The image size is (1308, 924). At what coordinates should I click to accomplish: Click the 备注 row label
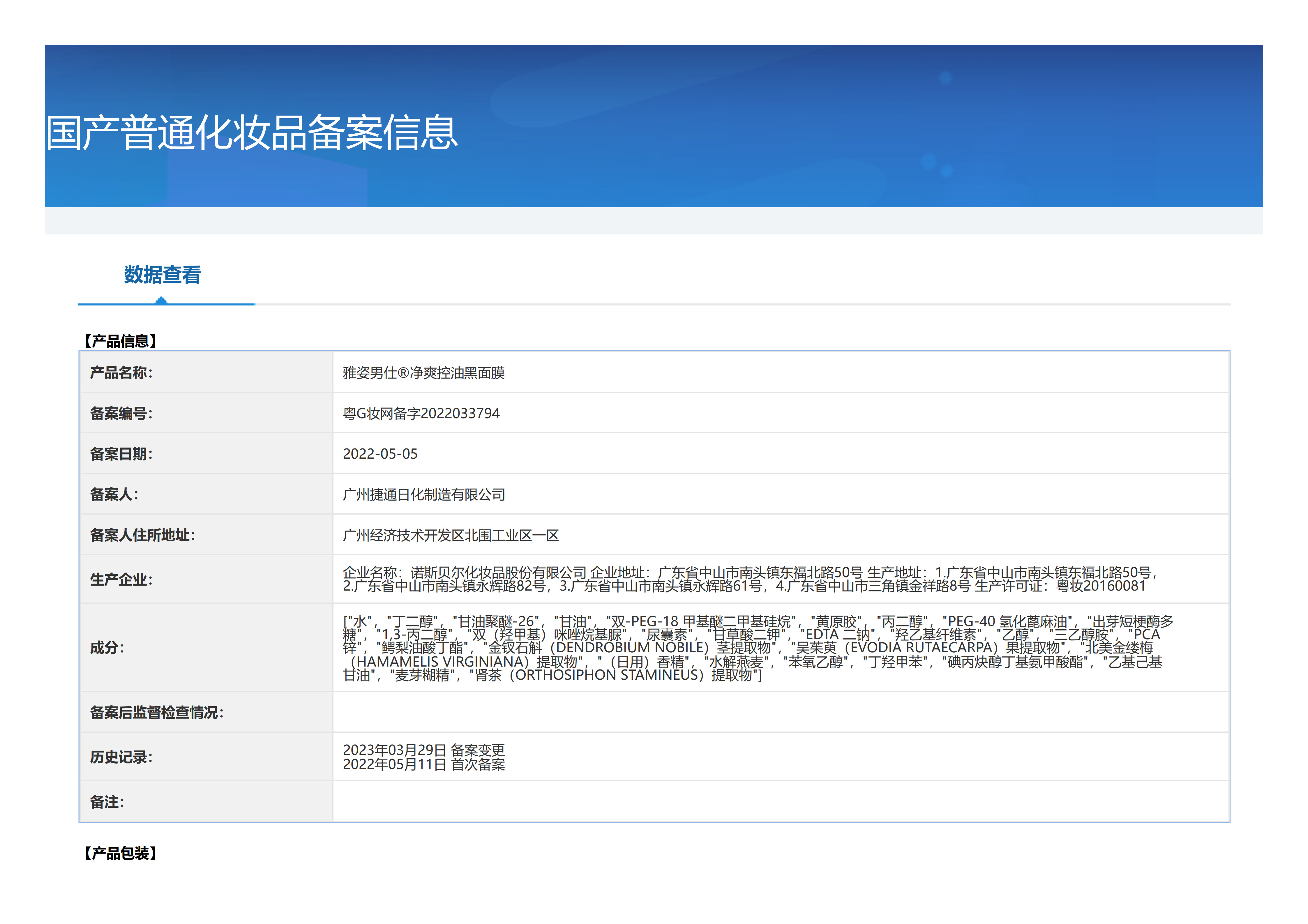[107, 801]
